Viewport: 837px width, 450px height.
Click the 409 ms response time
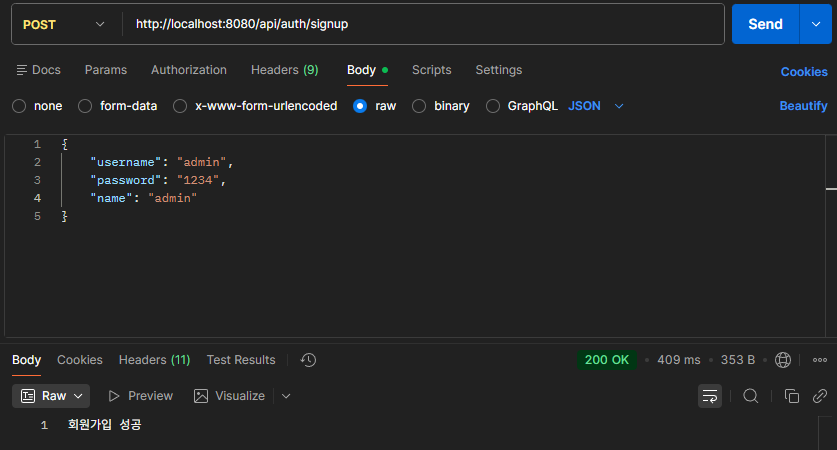pyautogui.click(x=678, y=360)
